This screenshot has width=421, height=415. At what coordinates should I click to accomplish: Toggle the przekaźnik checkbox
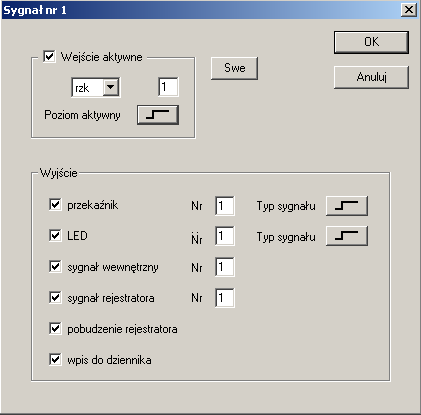(55, 204)
